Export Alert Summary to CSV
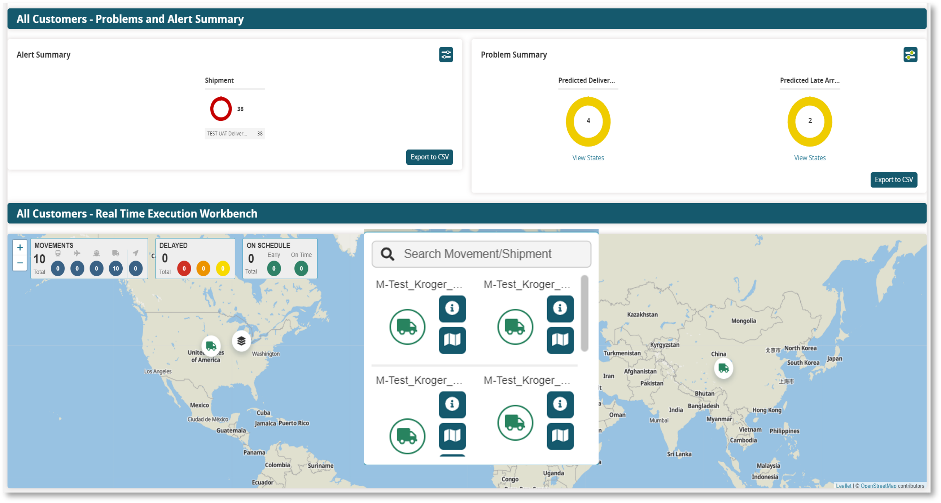 click(x=430, y=157)
